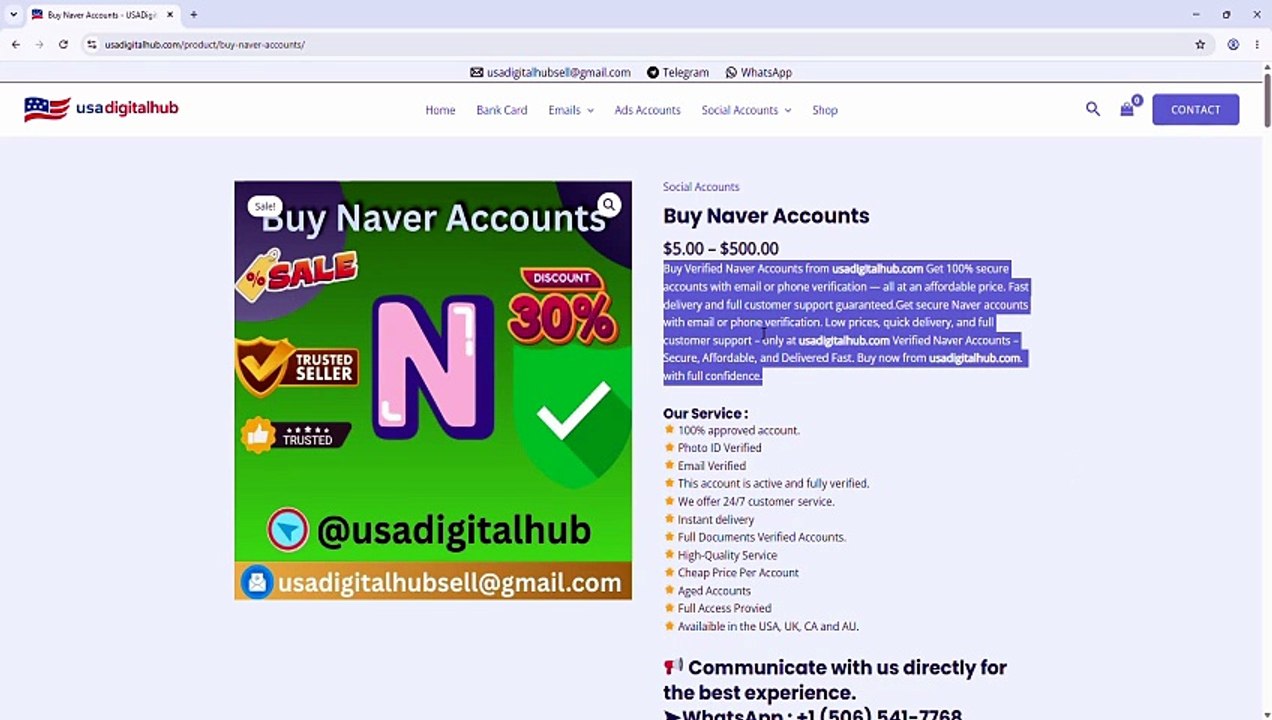Click 'Aged Accounts' list item
Image resolution: width=1272 pixels, height=720 pixels.
[714, 591]
